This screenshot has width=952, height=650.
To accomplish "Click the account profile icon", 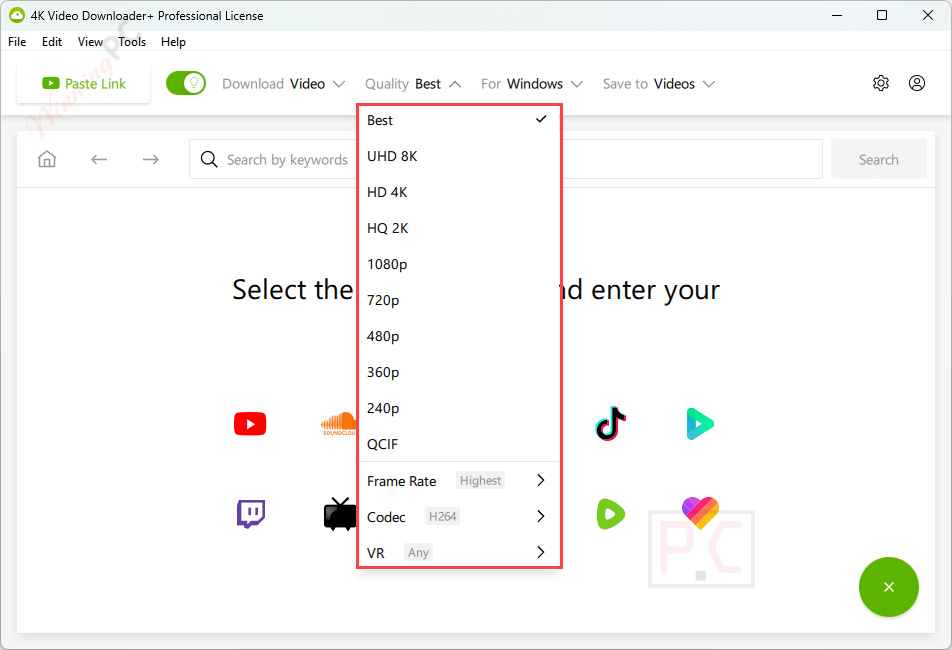I will pos(916,83).
